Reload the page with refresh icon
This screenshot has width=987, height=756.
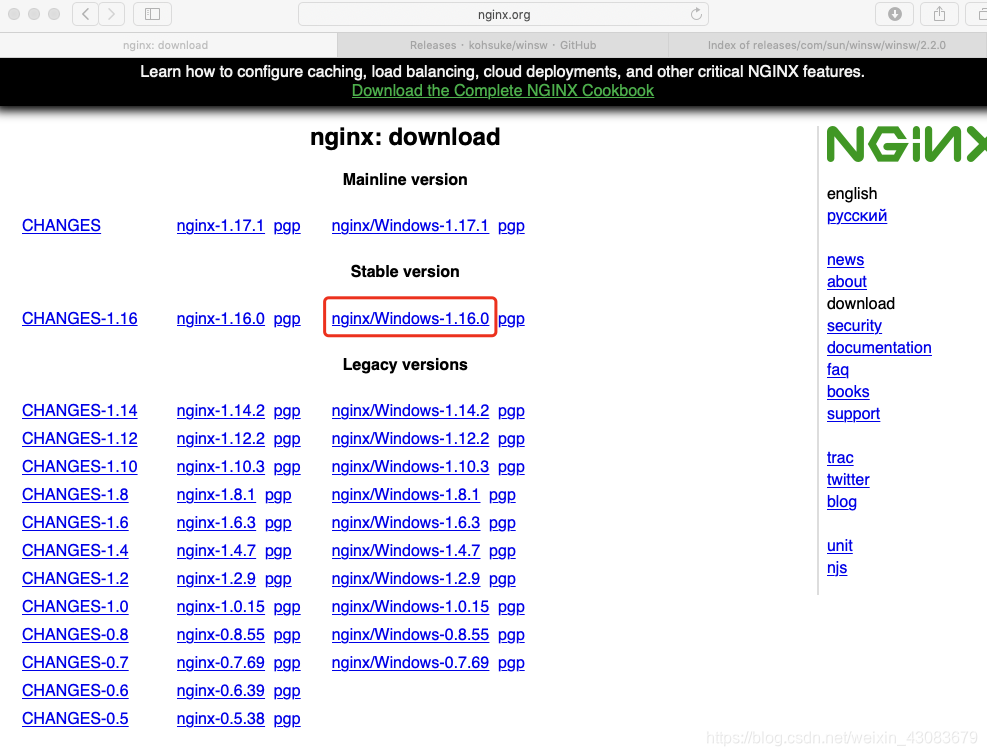point(696,14)
